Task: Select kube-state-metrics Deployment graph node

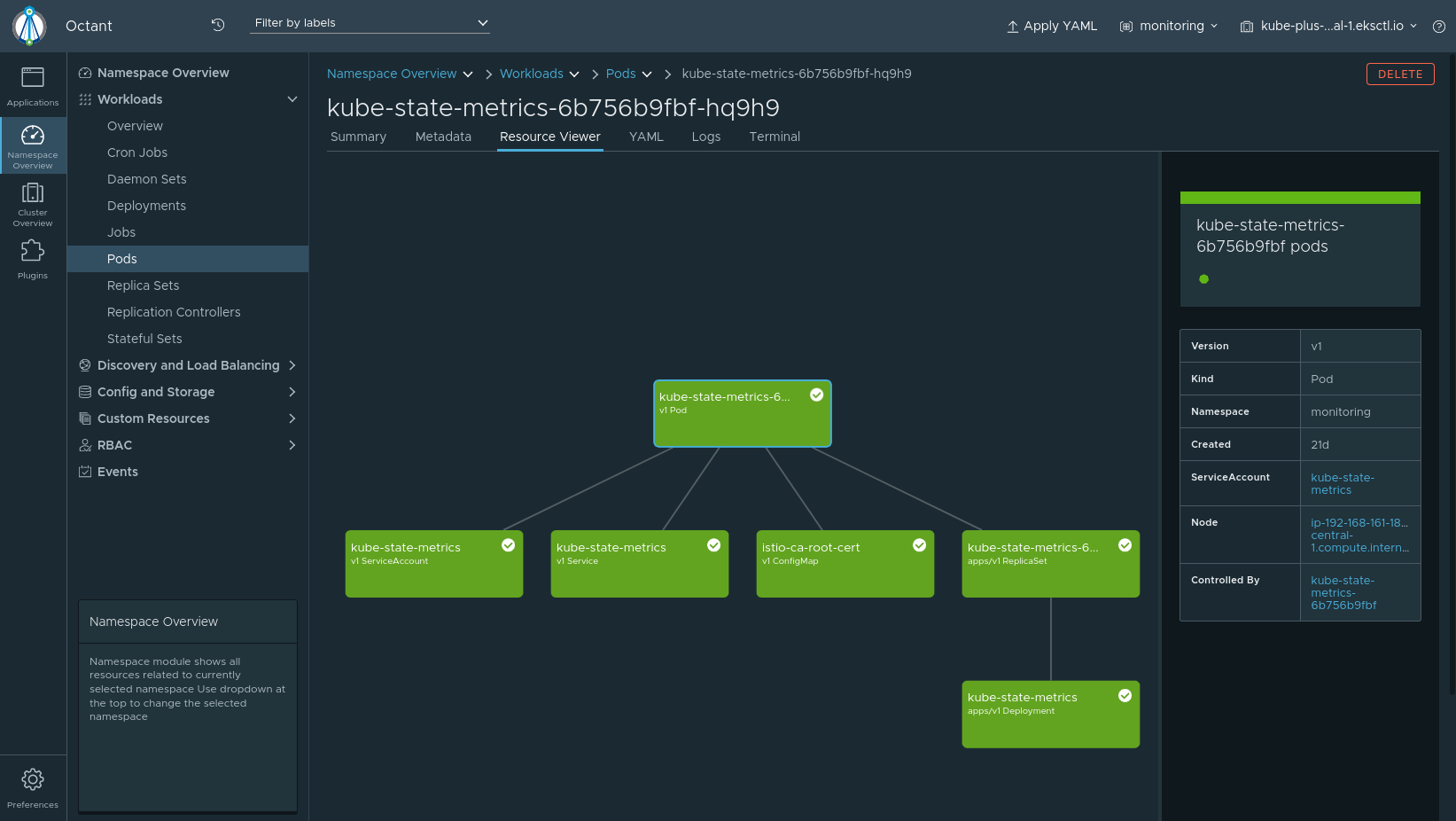Action: click(x=1051, y=715)
